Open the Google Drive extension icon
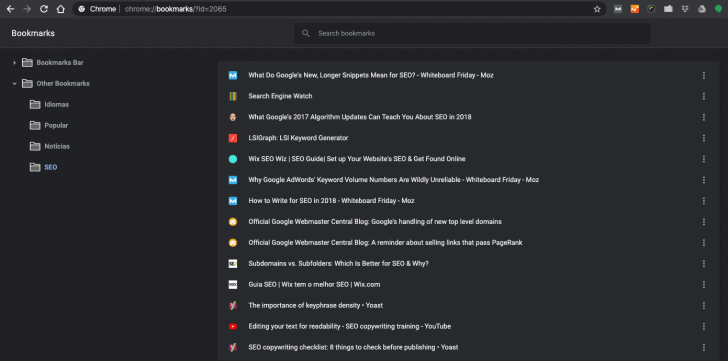728x361 pixels. pos(702,9)
